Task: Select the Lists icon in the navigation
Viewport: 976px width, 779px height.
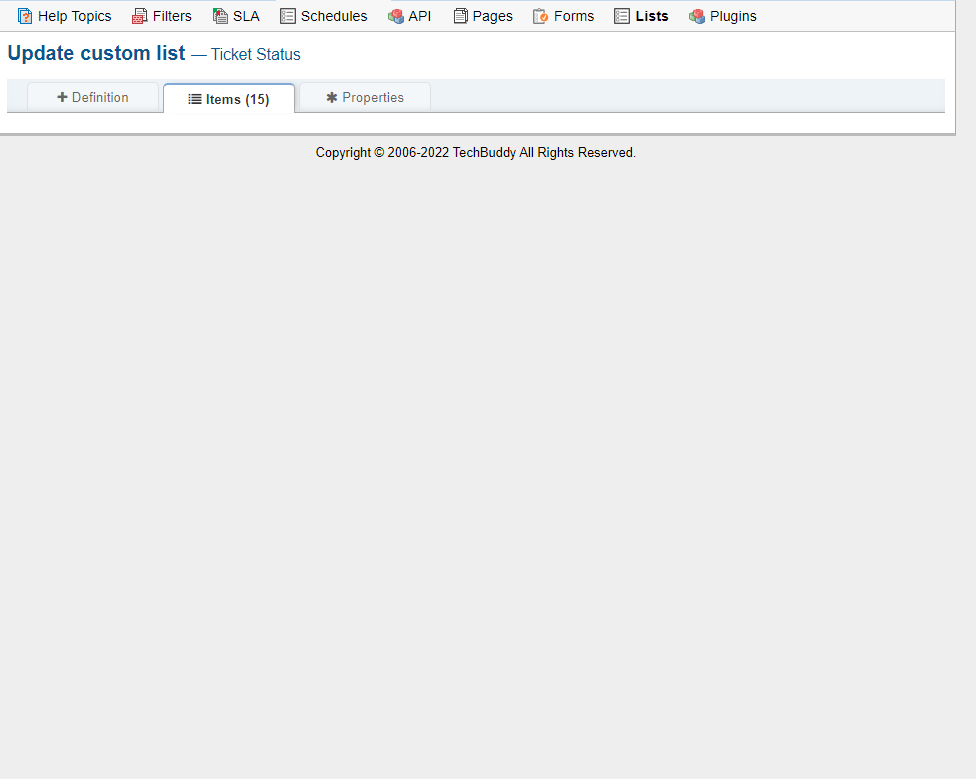Action: [x=619, y=15]
